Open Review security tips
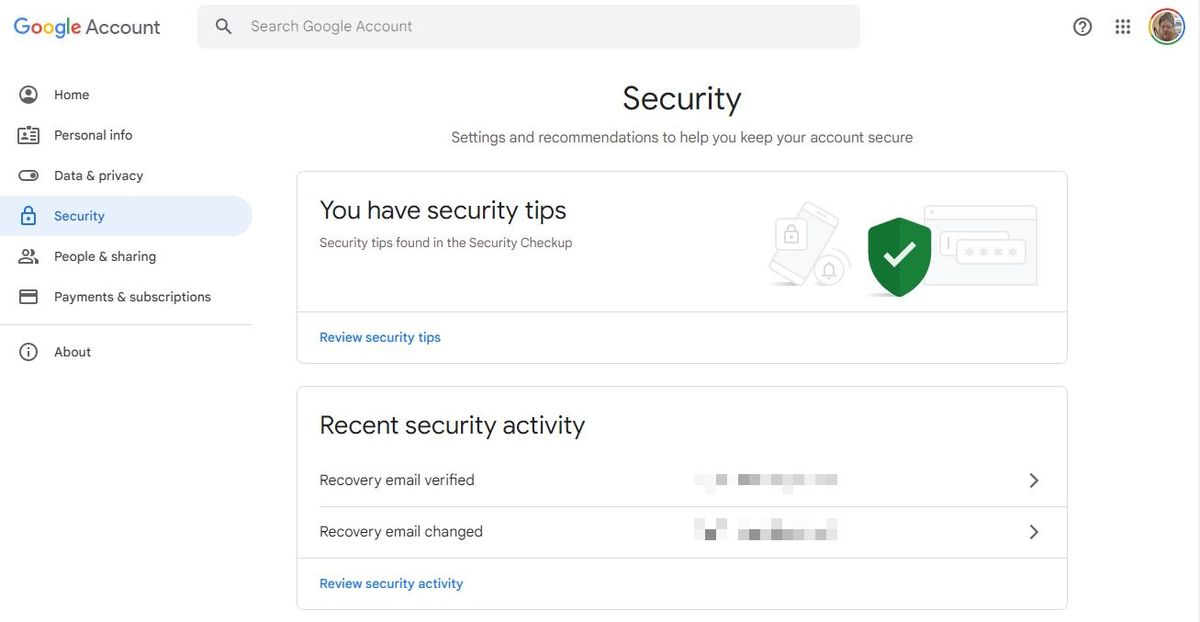 [379, 336]
